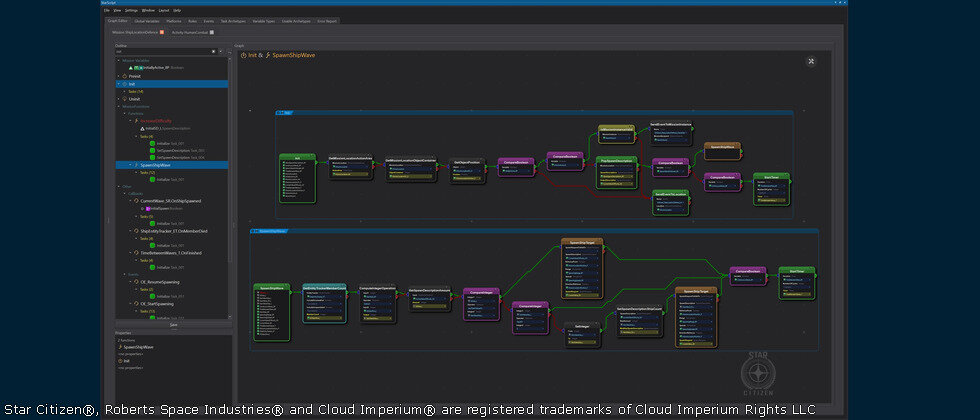This screenshot has height=420, width=980.
Task: Click the SpawnShipWave link in graph title
Action: point(294,55)
